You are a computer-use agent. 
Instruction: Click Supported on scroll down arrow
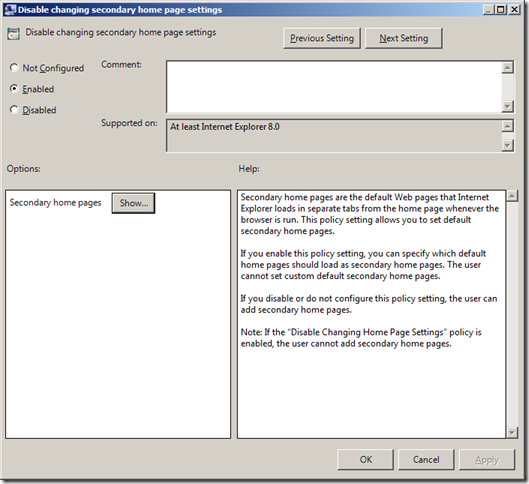[507, 145]
